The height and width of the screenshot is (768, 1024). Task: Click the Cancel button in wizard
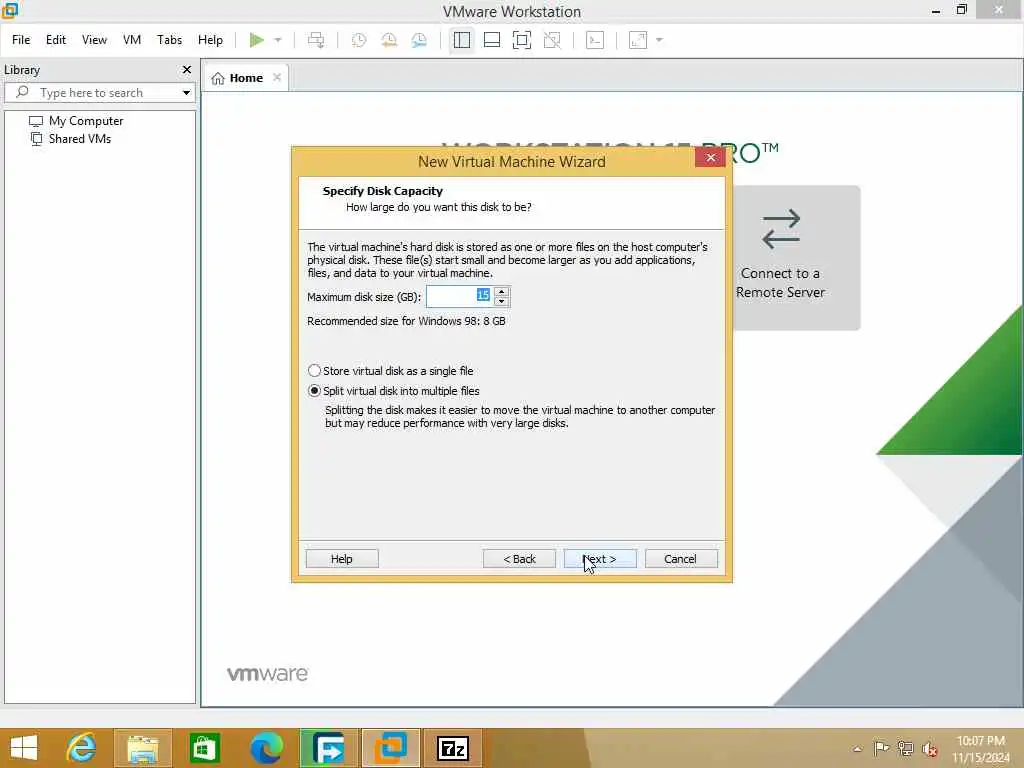(x=680, y=559)
